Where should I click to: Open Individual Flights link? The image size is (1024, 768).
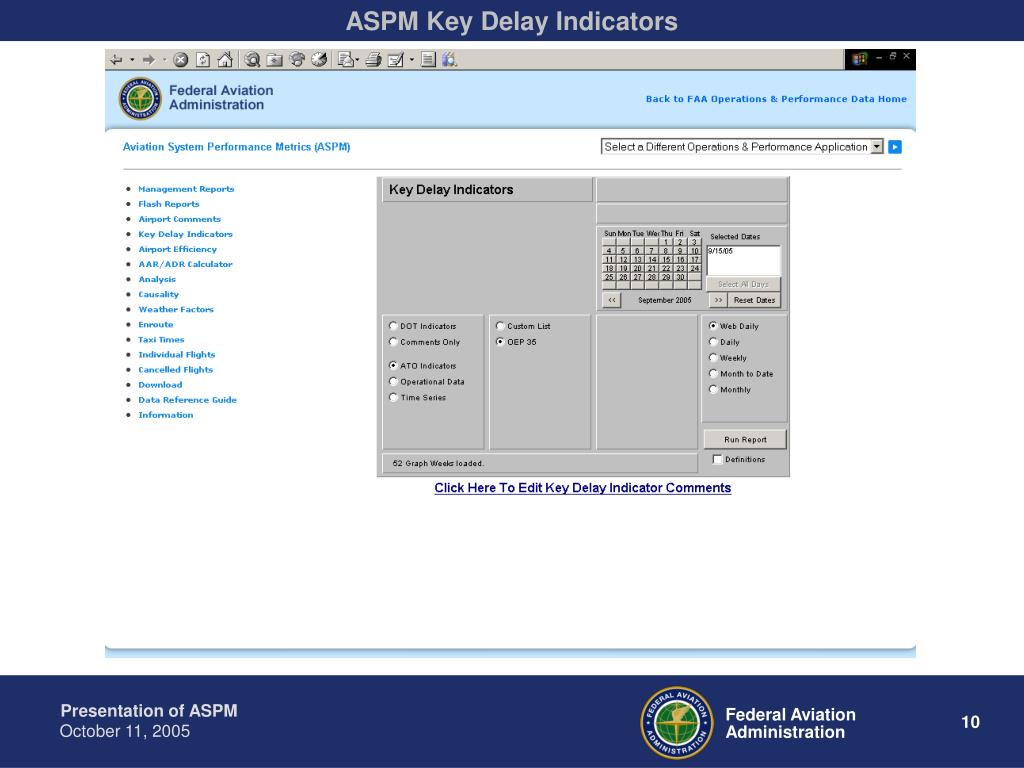[177, 354]
